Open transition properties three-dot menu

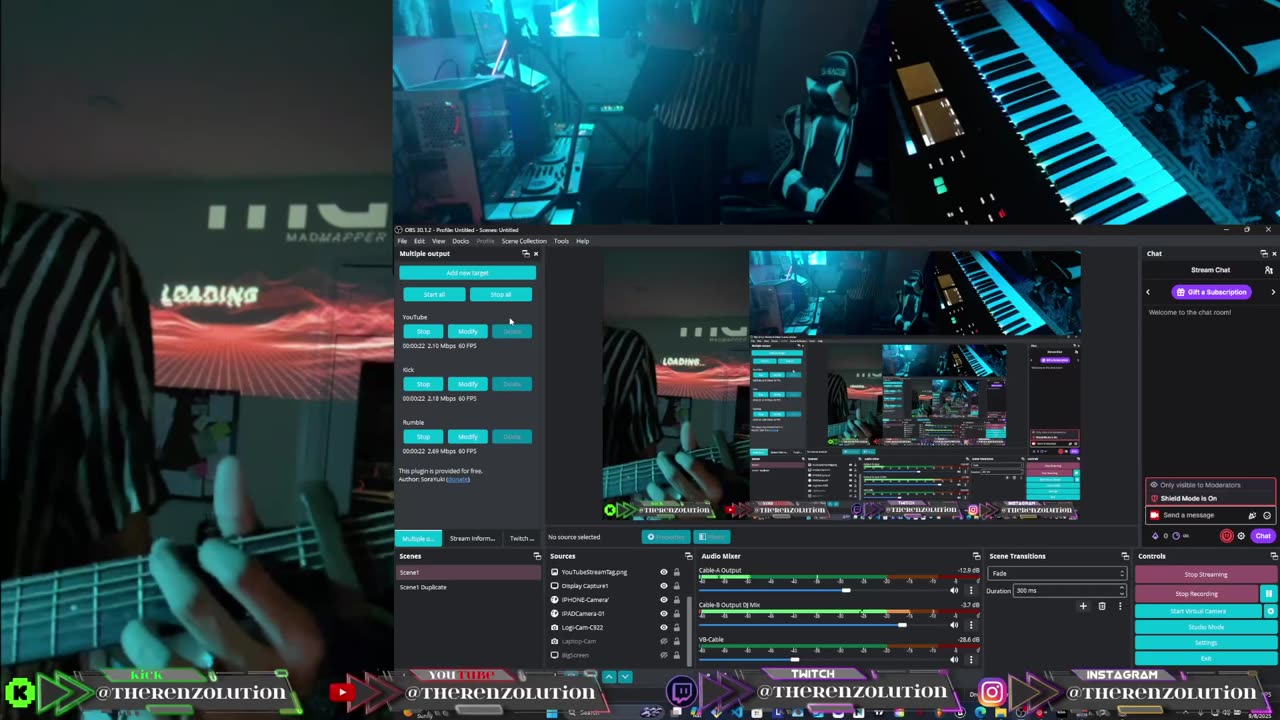pos(1120,606)
